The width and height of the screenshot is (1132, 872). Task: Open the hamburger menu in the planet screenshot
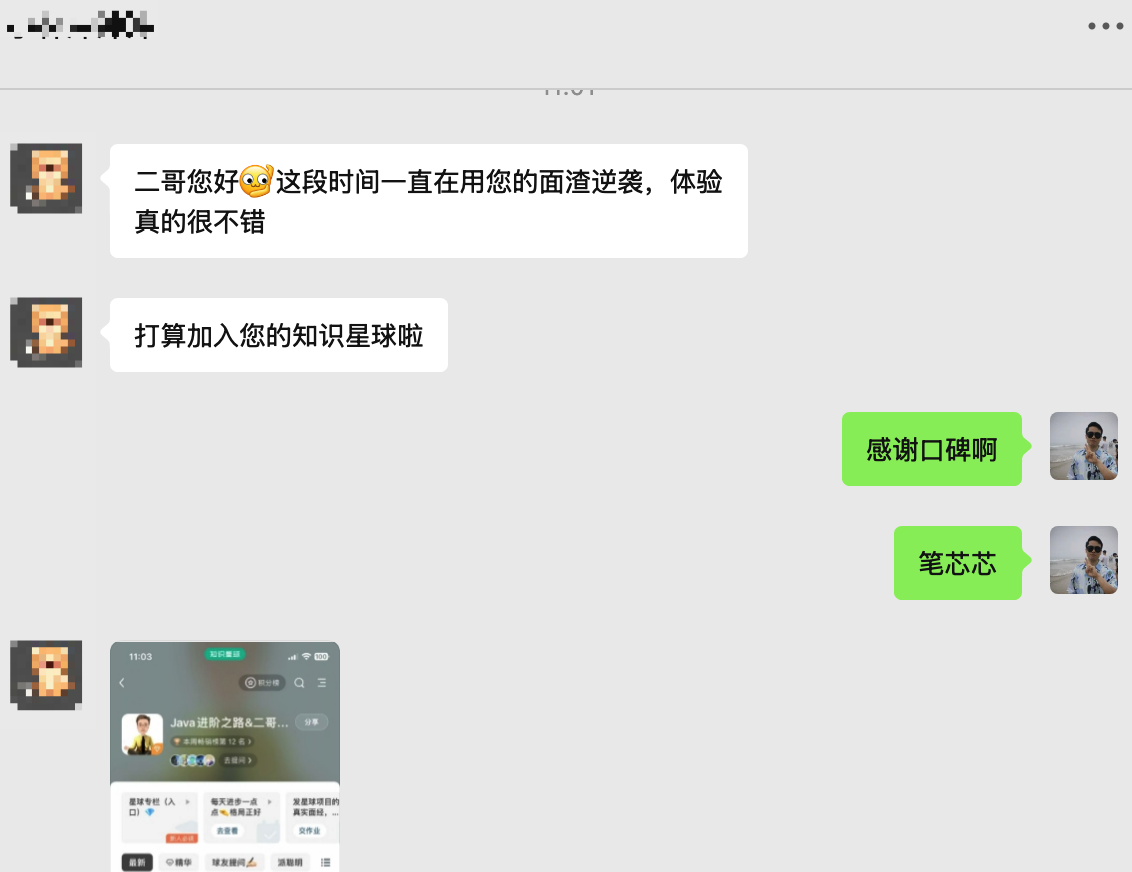322,683
